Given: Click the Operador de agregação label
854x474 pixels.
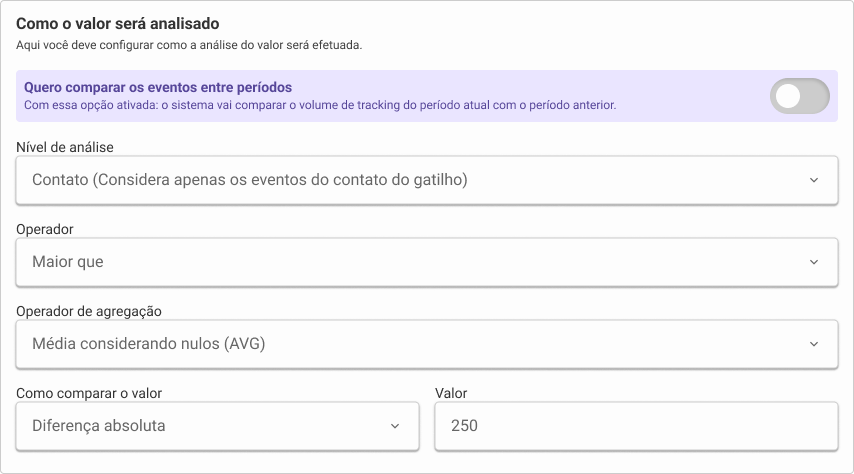Looking at the screenshot, I should coord(89,311).
